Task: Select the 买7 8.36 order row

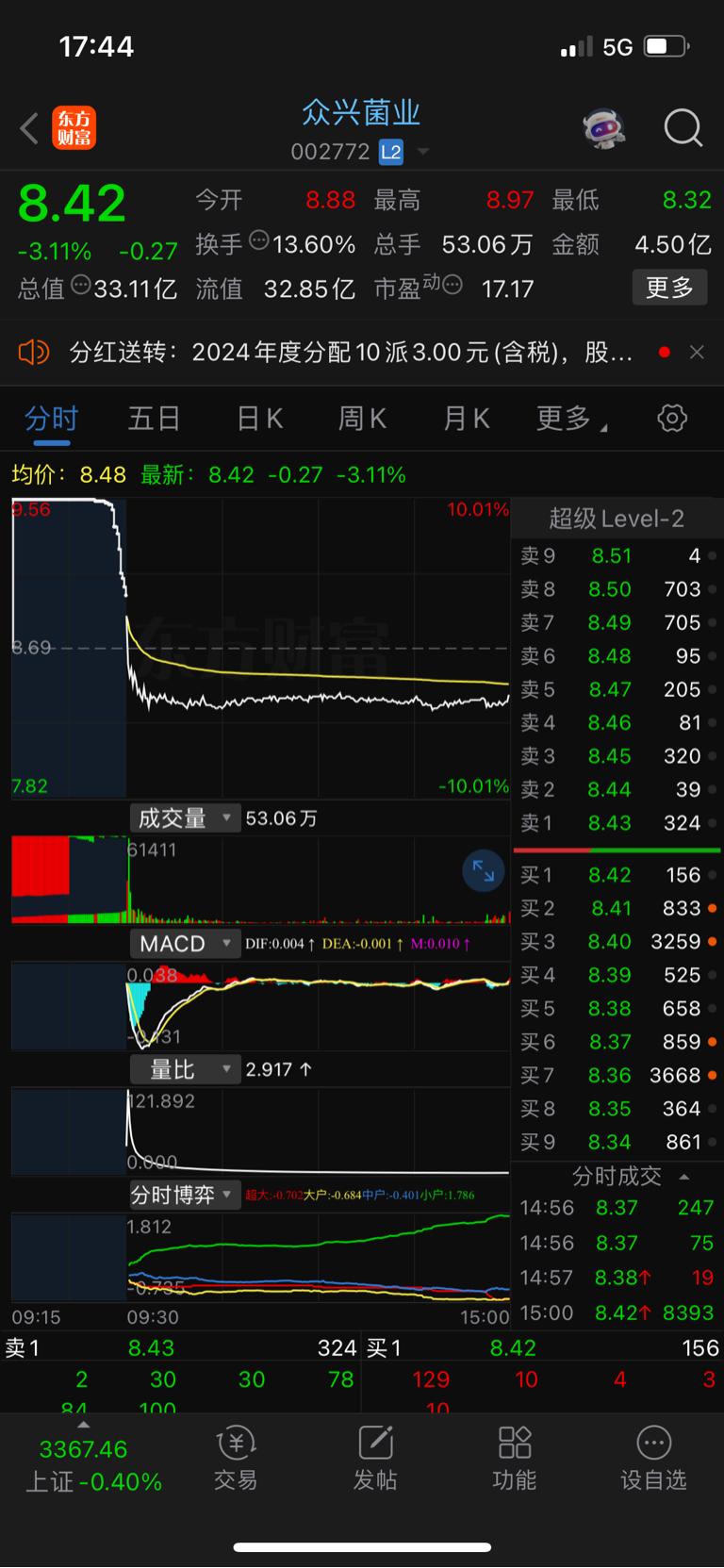Action: tap(617, 1076)
